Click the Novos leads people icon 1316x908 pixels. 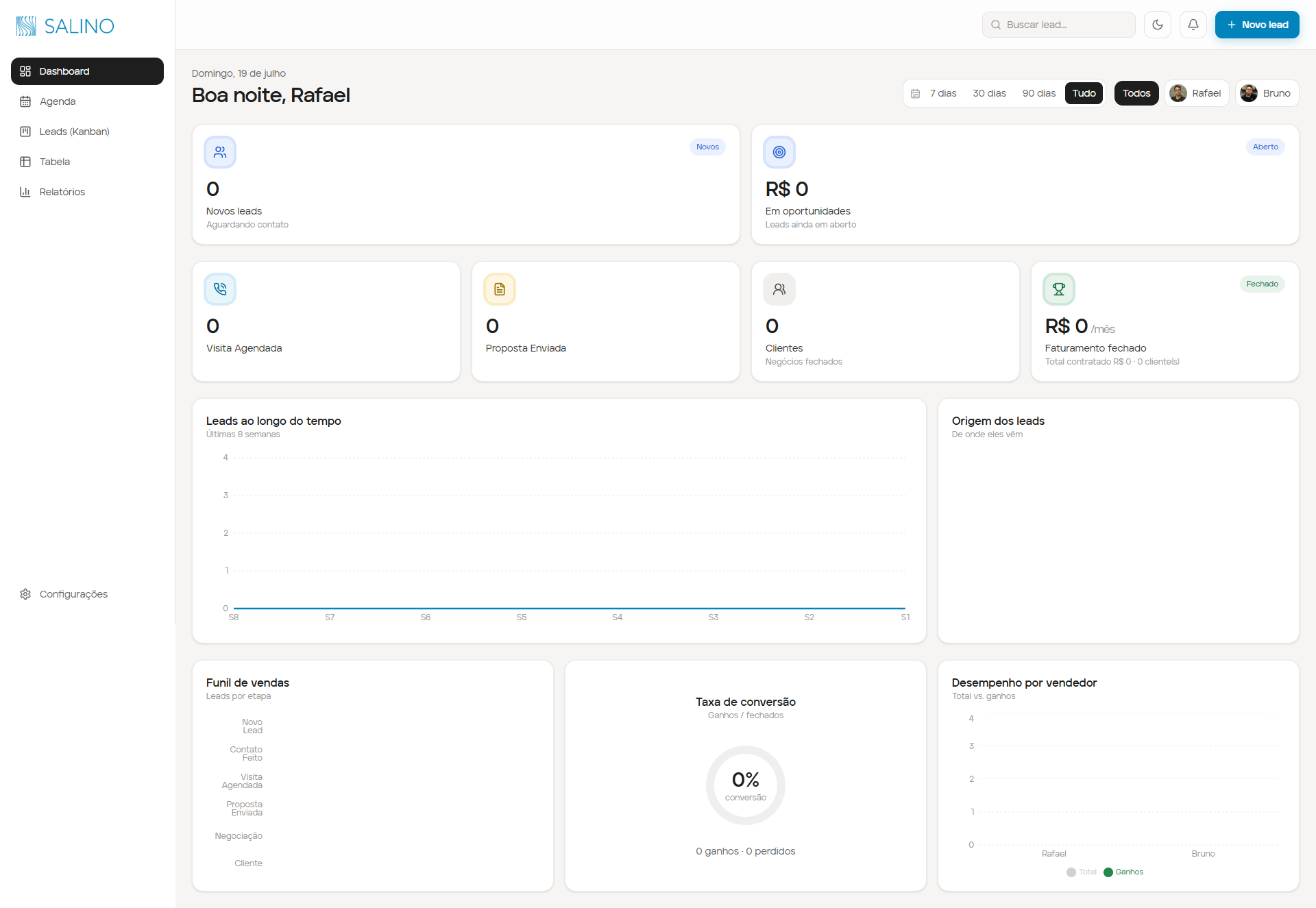click(220, 152)
